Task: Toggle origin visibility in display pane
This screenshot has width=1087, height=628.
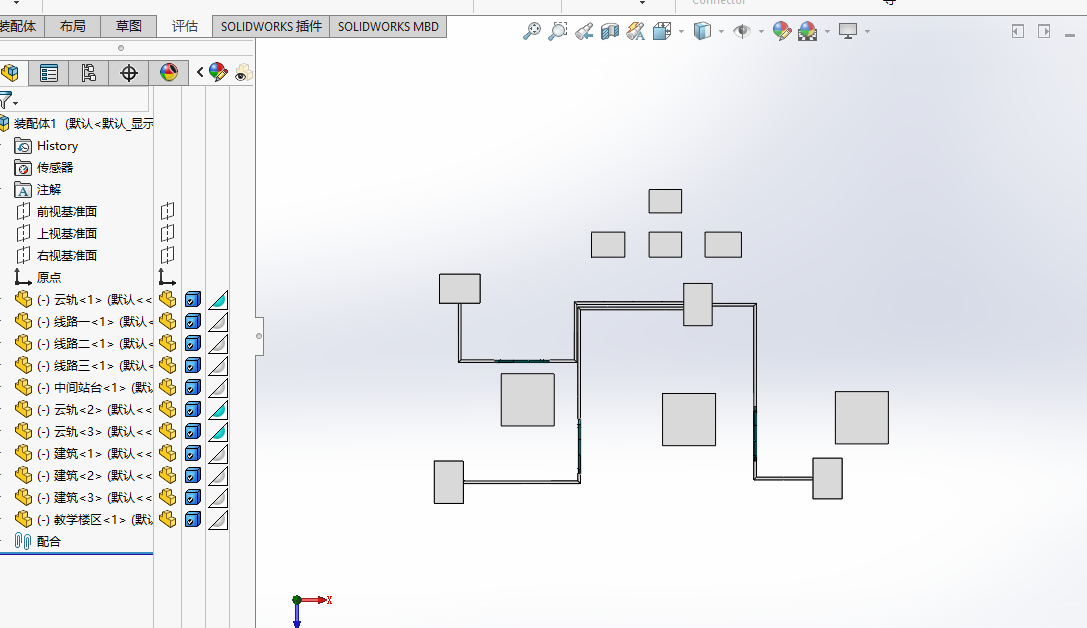Action: [167, 277]
